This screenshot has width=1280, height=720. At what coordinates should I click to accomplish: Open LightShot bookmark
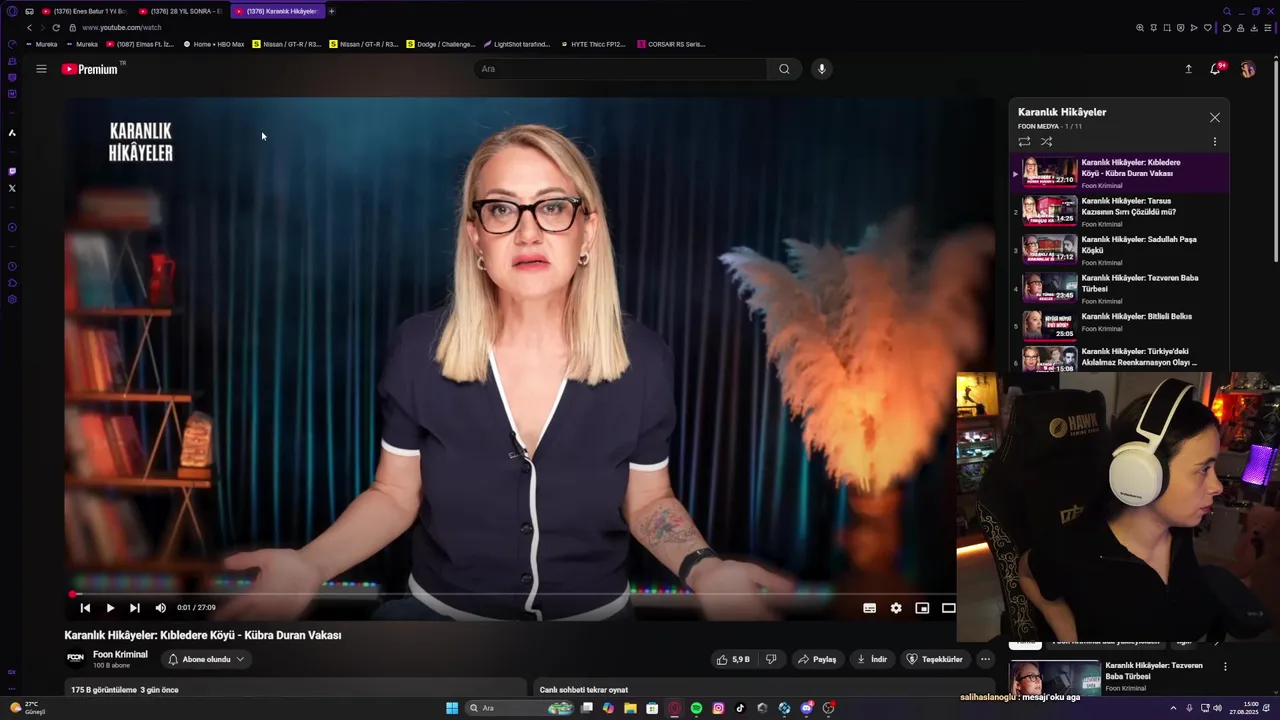517,44
